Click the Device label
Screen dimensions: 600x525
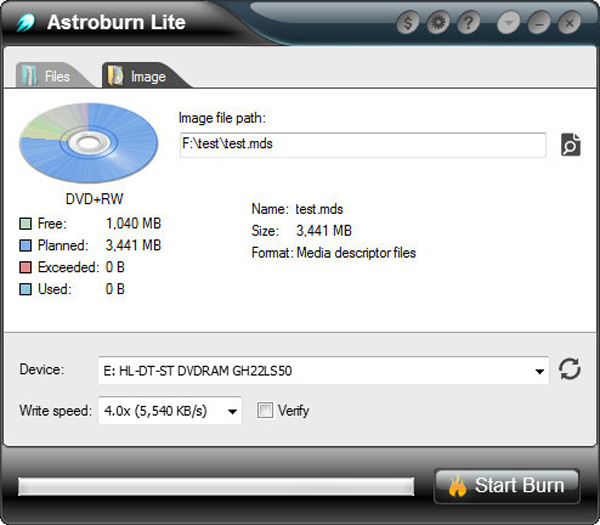(x=42, y=370)
